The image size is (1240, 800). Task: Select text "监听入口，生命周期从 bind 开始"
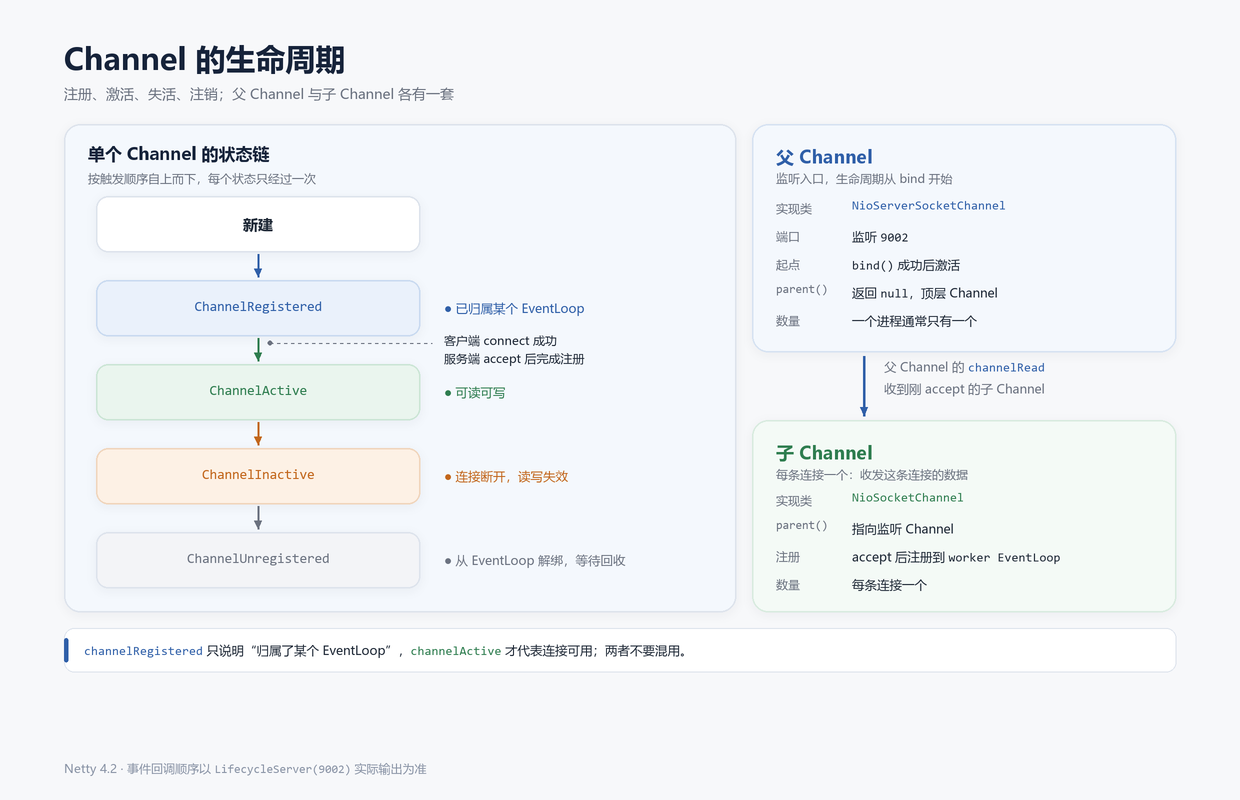click(x=864, y=179)
